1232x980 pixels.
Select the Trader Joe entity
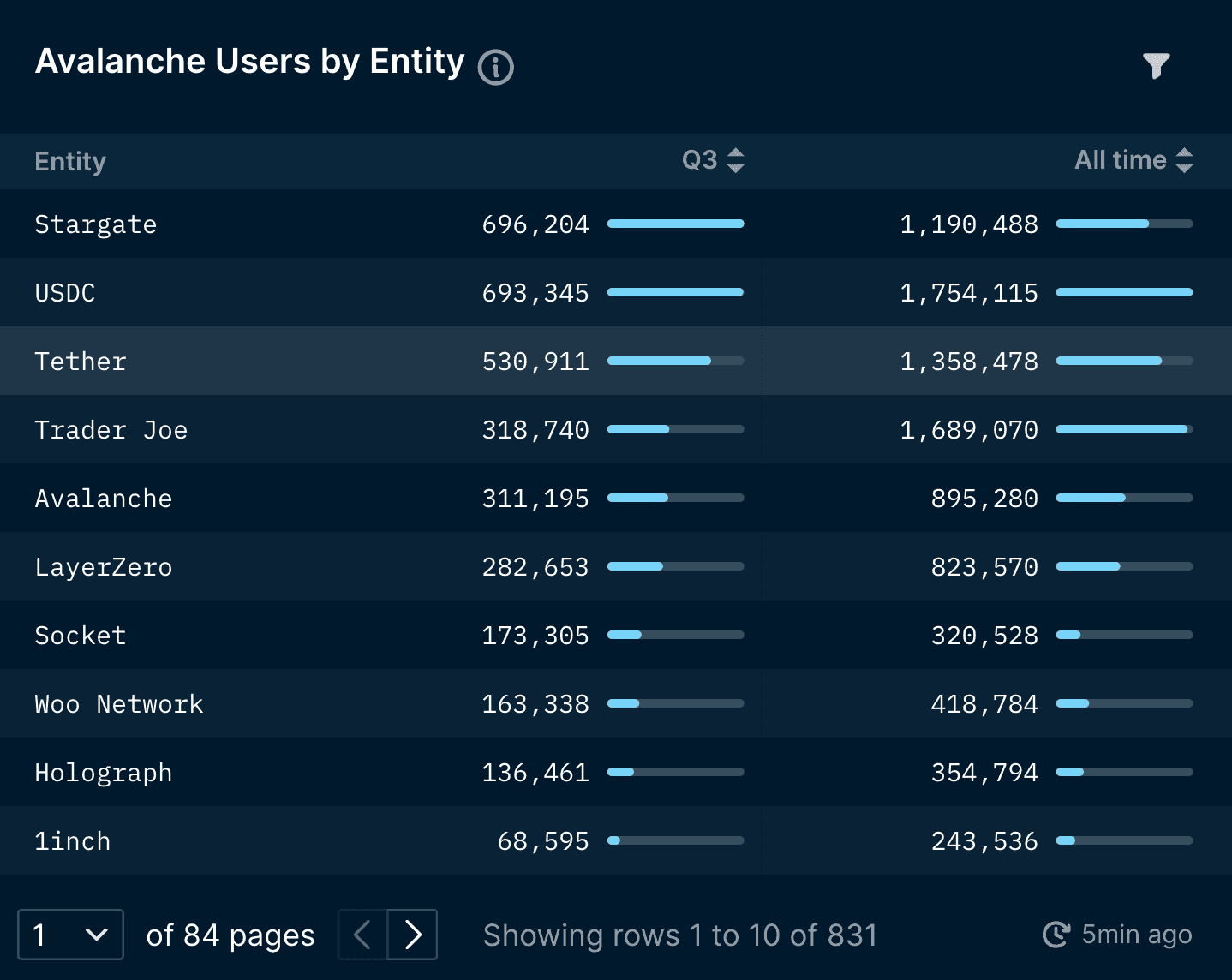coord(111,430)
